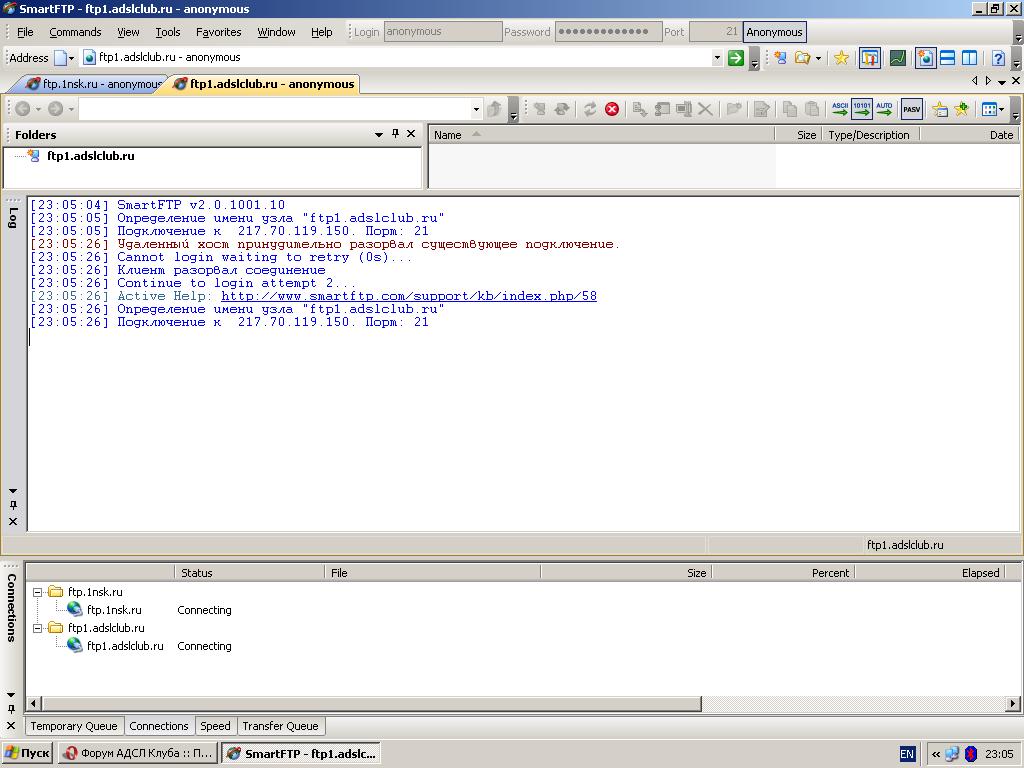Click the green Go arrow button
Image resolution: width=1024 pixels, height=768 pixels.
coord(736,57)
